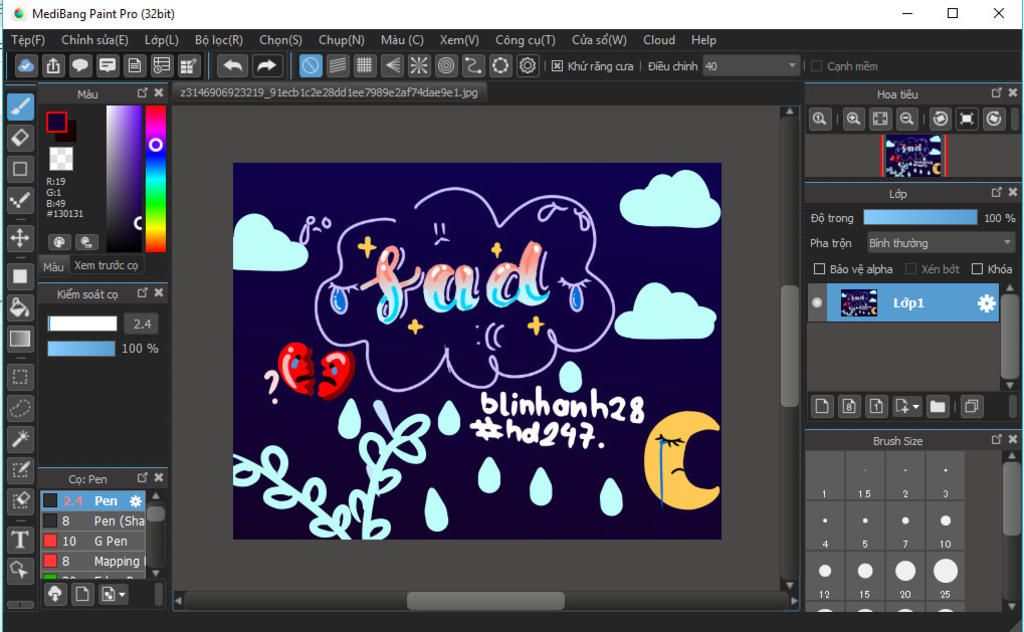This screenshot has height=632, width=1024.
Task: Open Pha trộn blending mode dropdown
Action: coord(940,243)
